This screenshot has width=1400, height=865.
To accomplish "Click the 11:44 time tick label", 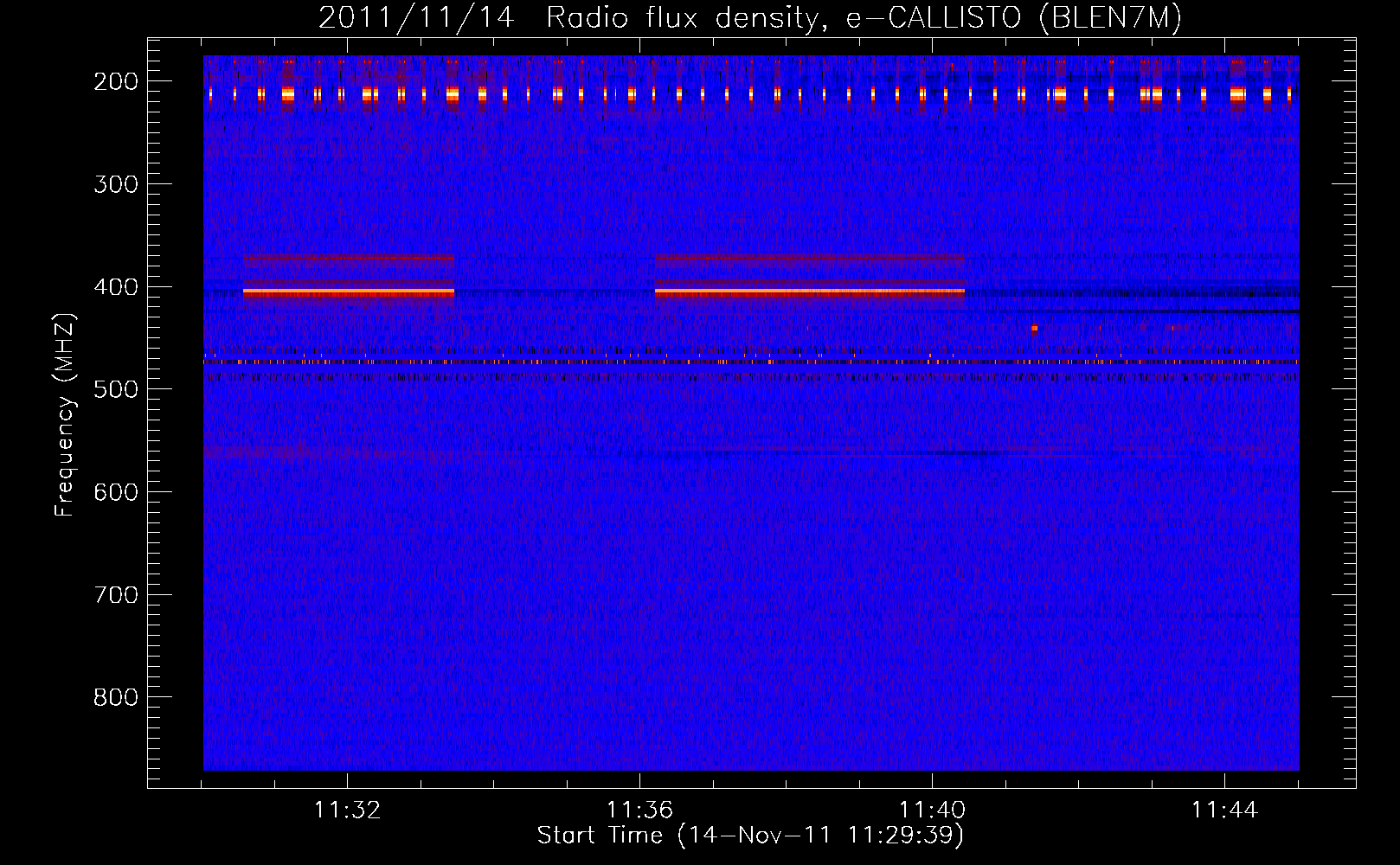I will point(1224,810).
